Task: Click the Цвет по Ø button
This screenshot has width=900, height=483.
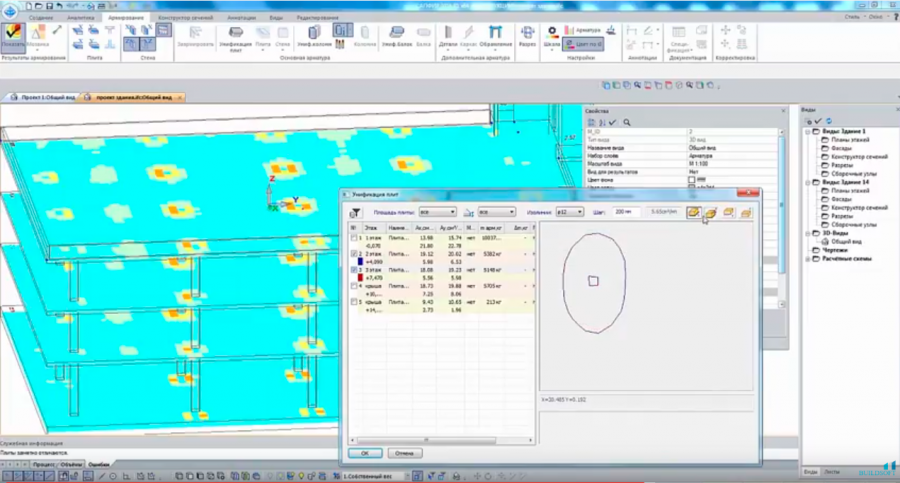Action: (584, 44)
